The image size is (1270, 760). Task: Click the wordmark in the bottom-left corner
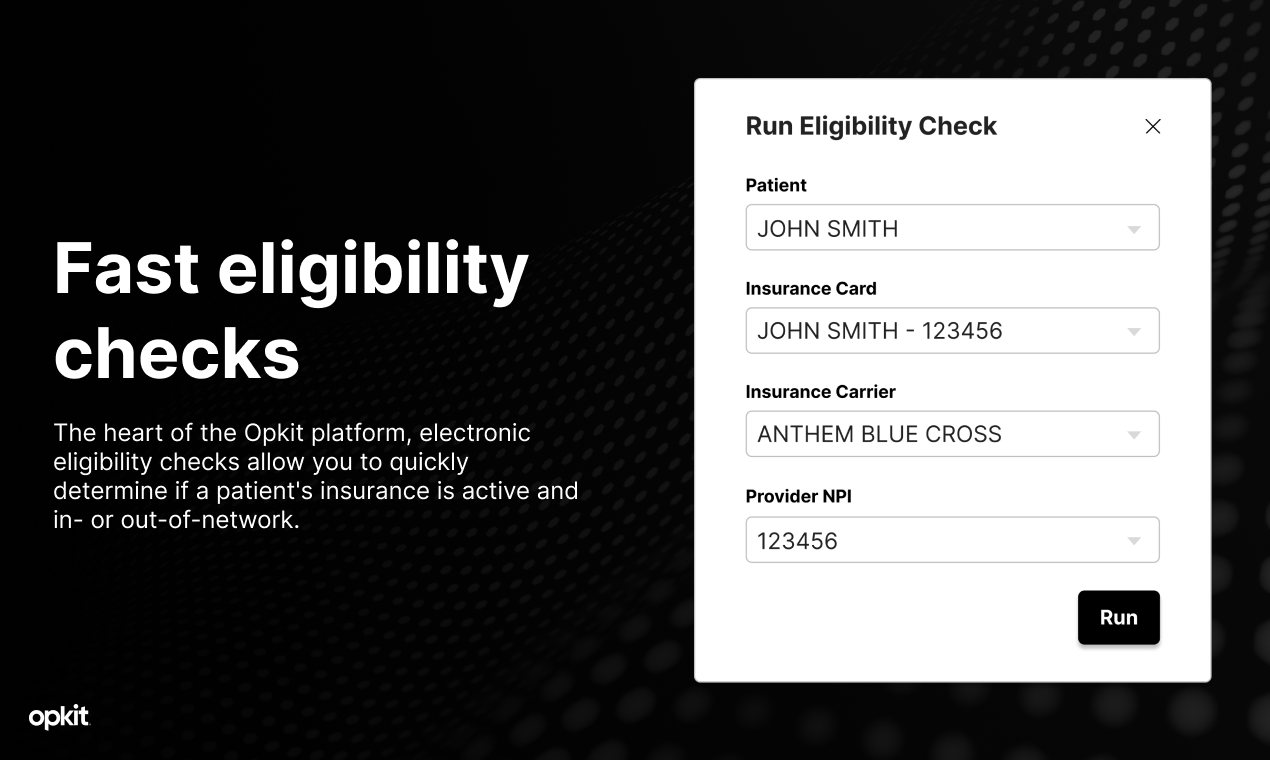[x=57, y=718]
